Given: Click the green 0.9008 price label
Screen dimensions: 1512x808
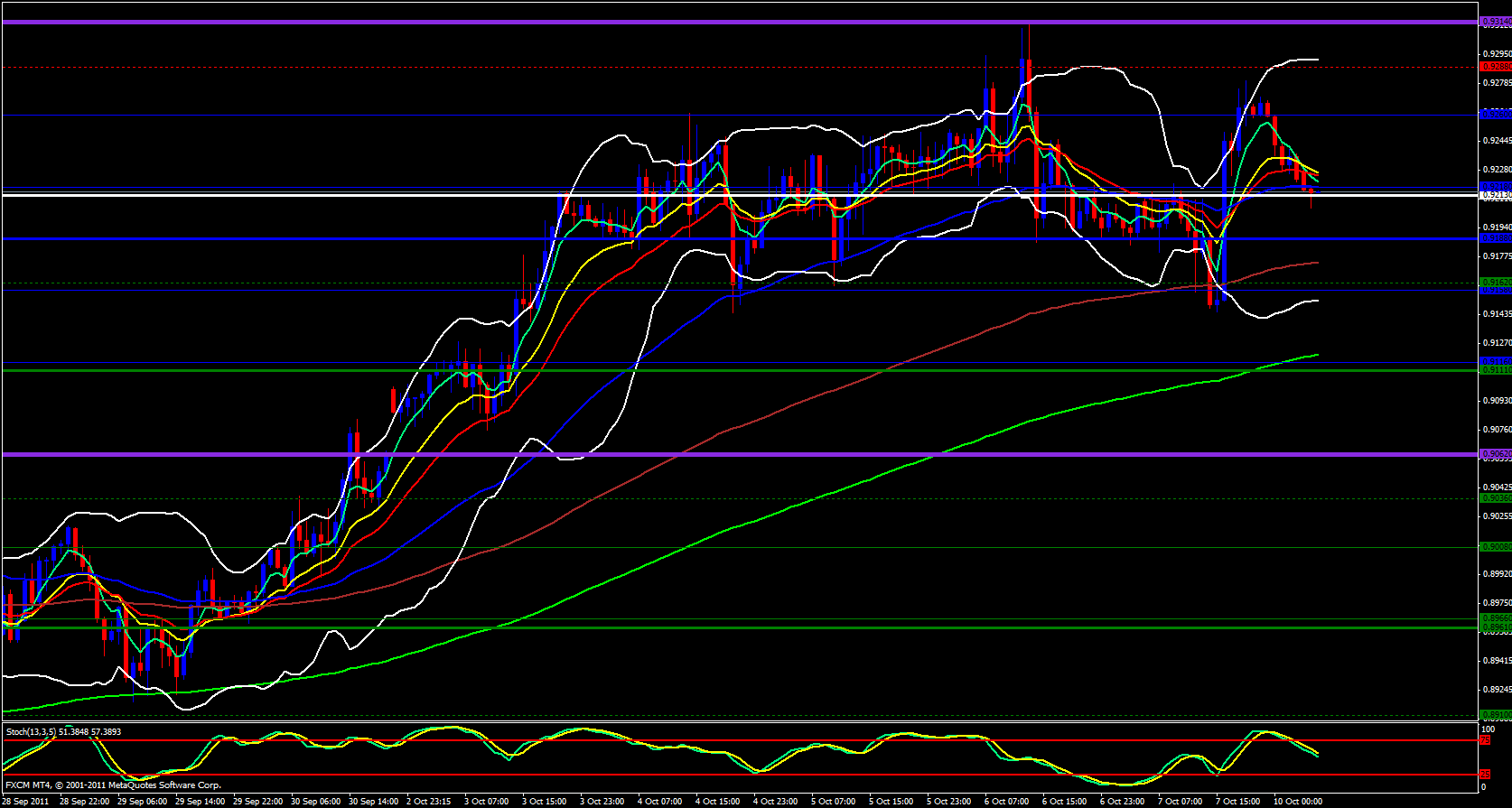Looking at the screenshot, I should (x=1495, y=547).
